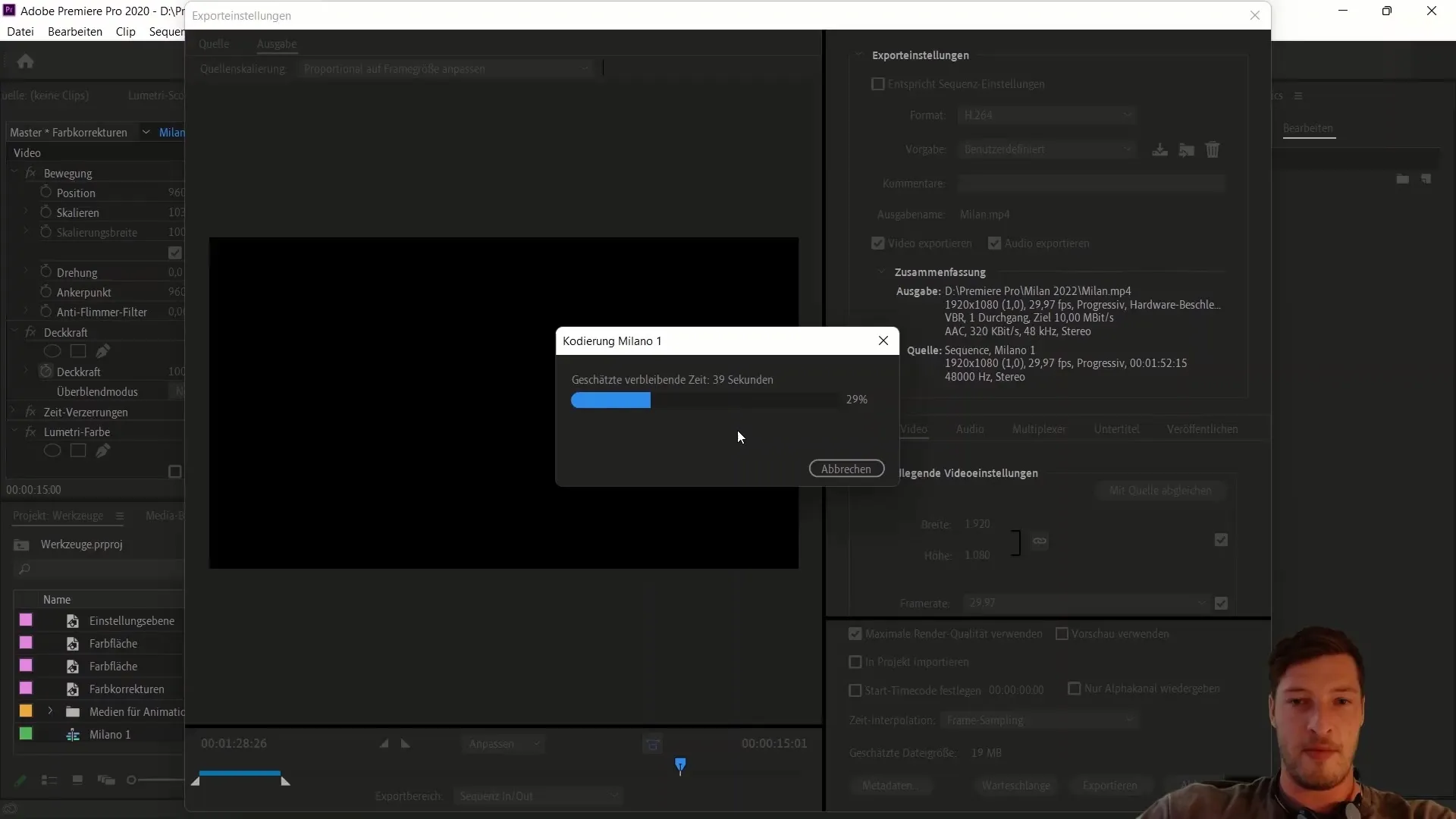
Task: Switch to Audio settings tab
Action: 970,429
